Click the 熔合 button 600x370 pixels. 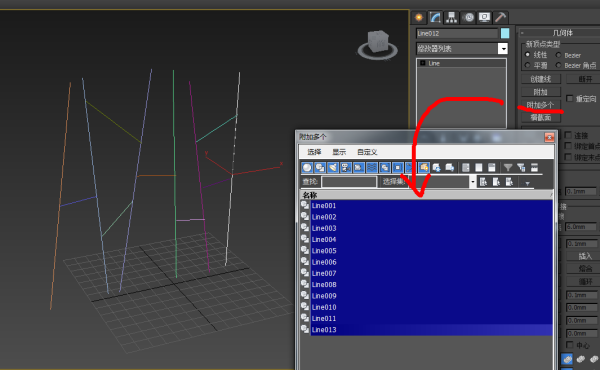[x=584, y=269]
